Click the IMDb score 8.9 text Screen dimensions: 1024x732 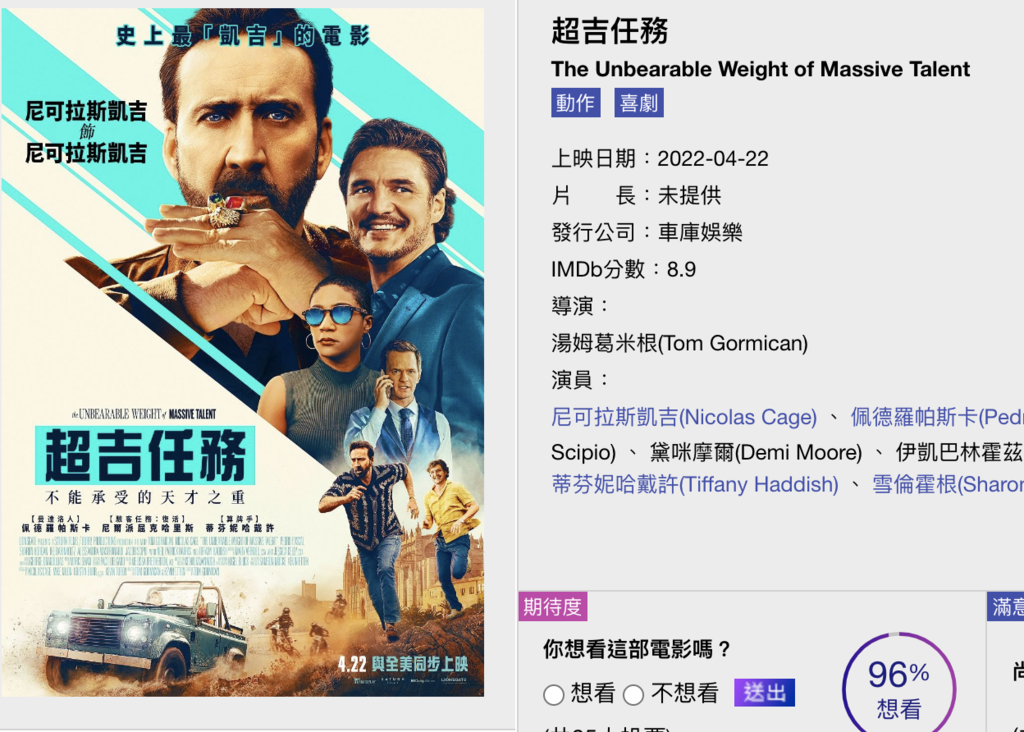click(681, 269)
